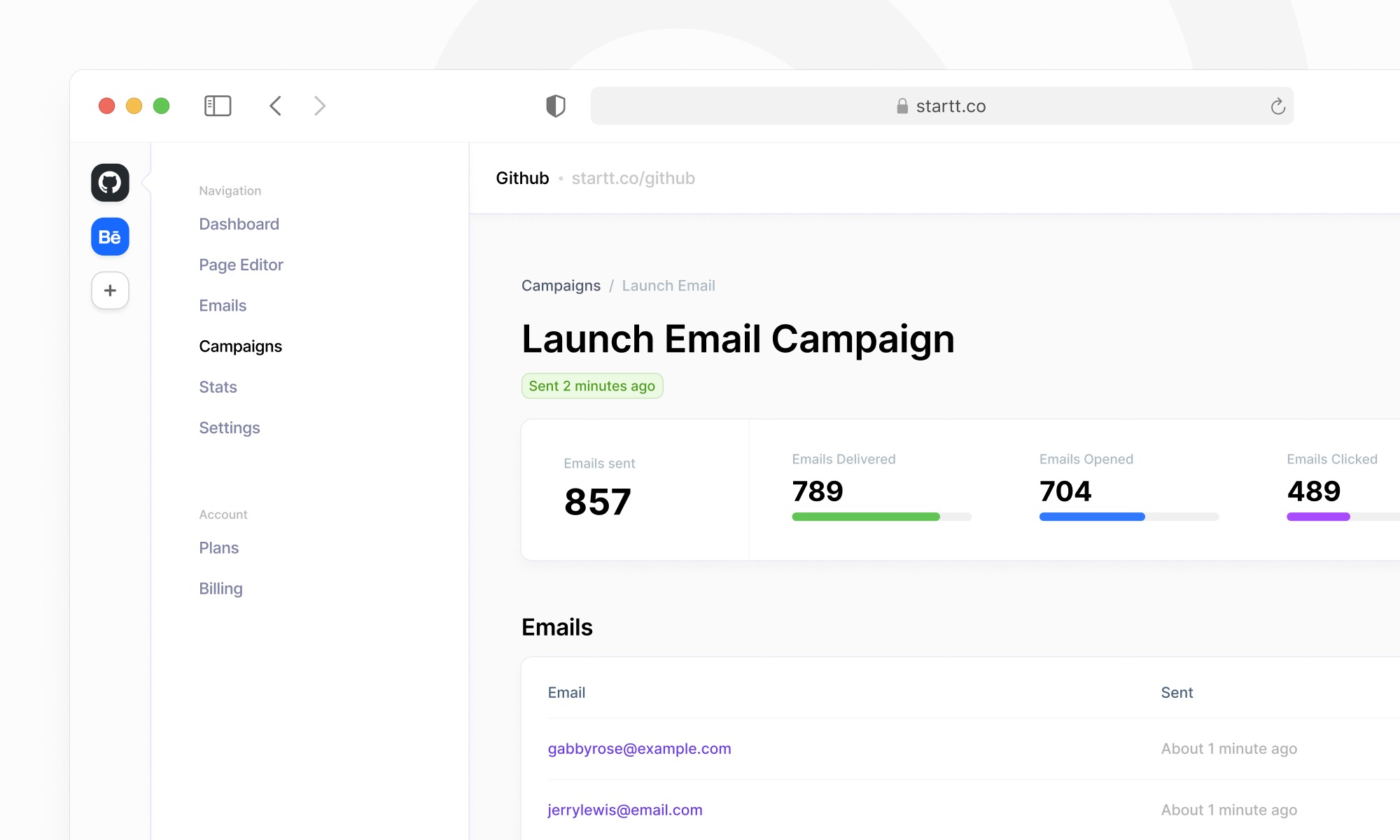The image size is (1400, 840).
Task: Click the Sent 2 minutes ago badge
Action: tap(592, 386)
